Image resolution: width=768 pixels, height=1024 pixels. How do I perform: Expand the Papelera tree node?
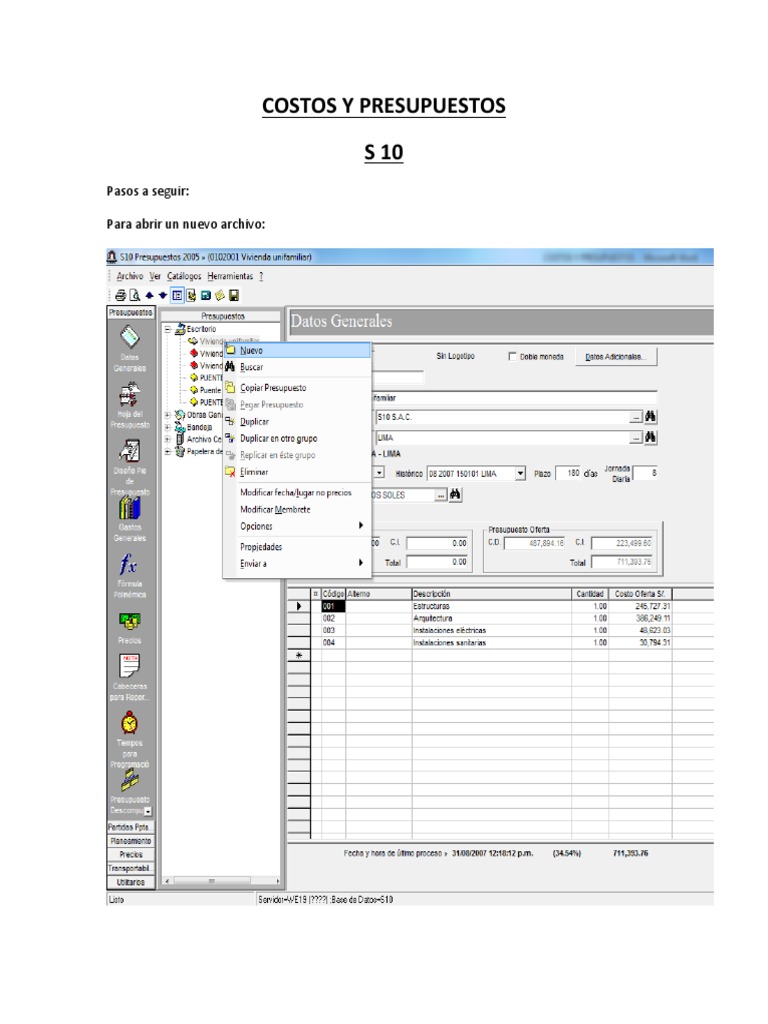[x=168, y=451]
